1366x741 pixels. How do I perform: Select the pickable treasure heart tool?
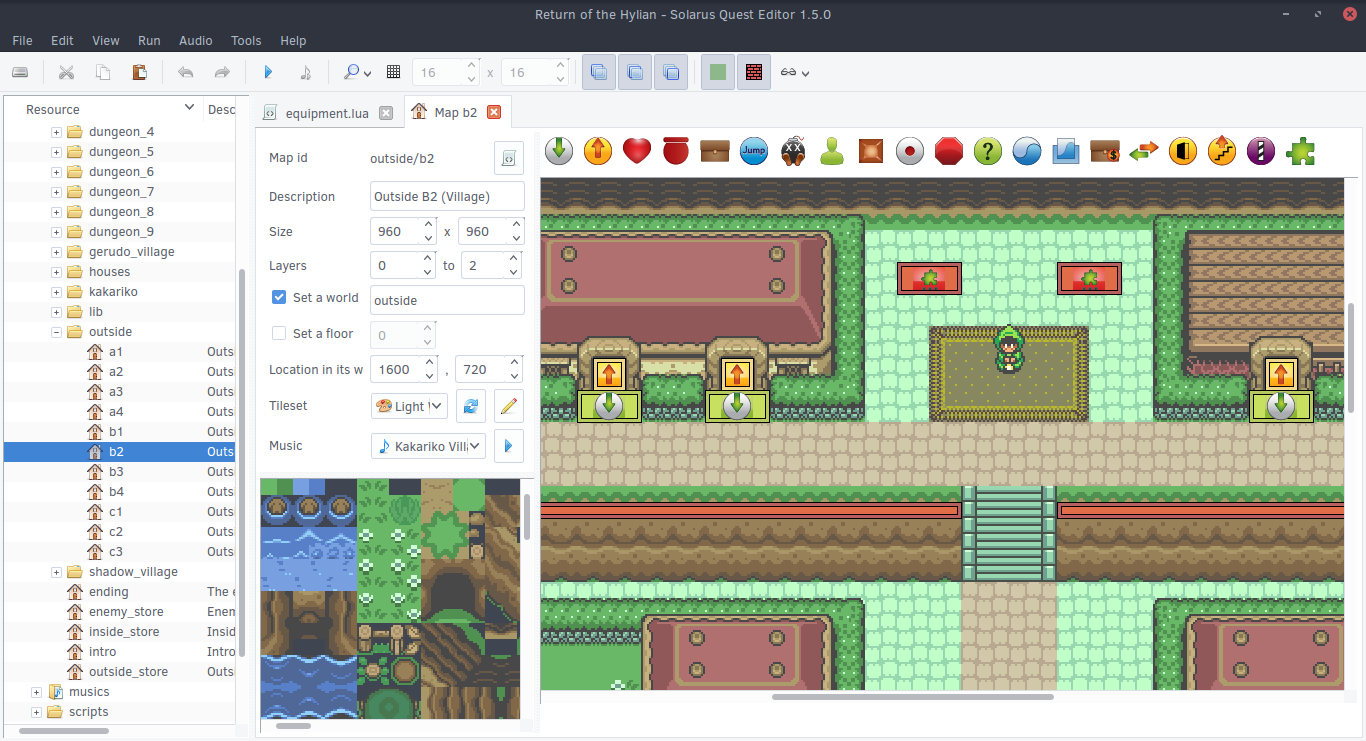click(636, 151)
